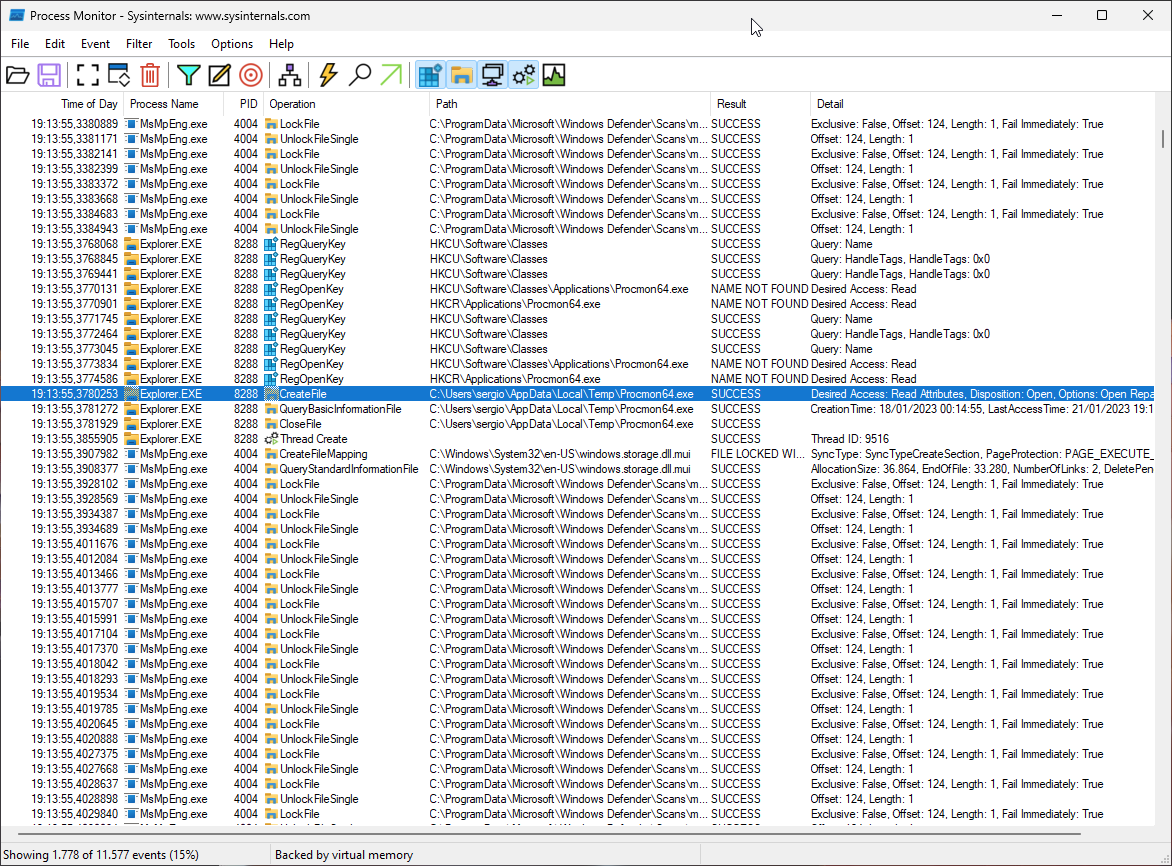The width and height of the screenshot is (1172, 866).
Task: Click the Jump to green arrow icon
Action: click(391, 75)
